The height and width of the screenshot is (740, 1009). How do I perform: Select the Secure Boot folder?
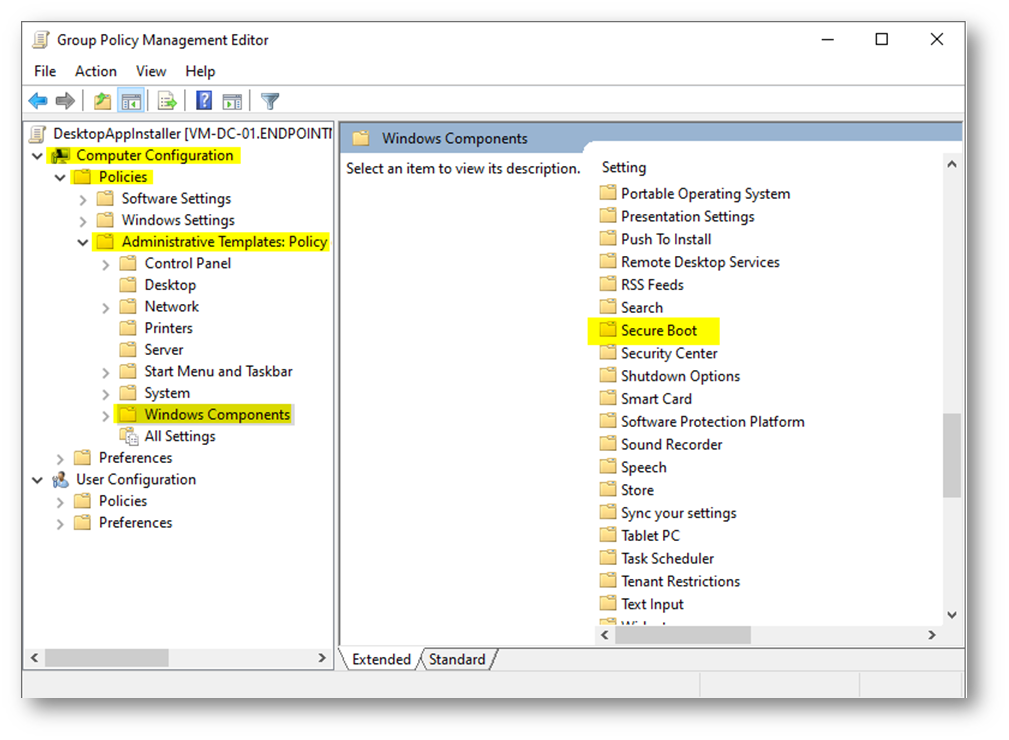coord(658,331)
